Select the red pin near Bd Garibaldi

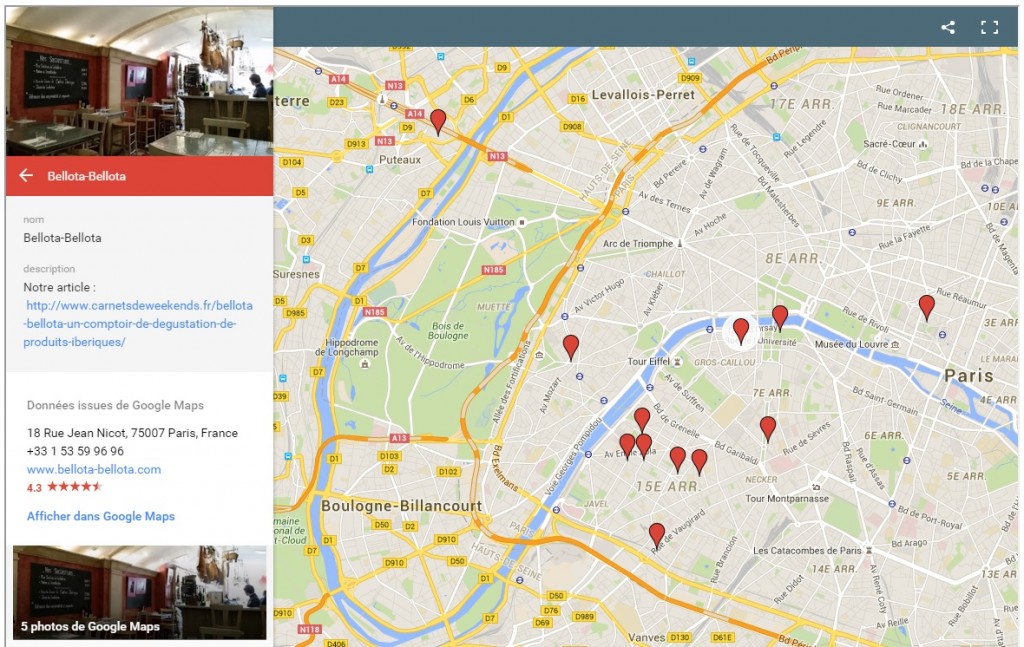[768, 429]
